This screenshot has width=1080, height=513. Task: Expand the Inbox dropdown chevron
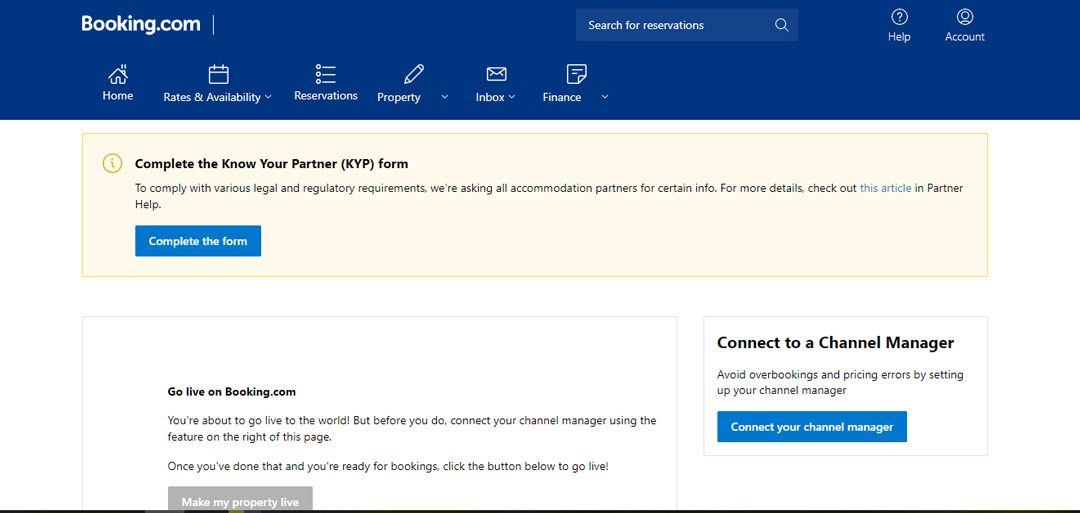coord(512,97)
